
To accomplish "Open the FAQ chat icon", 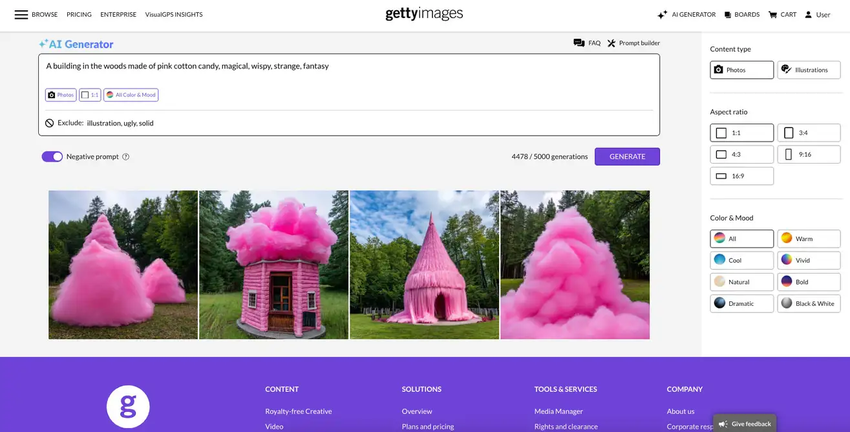I will coord(579,43).
